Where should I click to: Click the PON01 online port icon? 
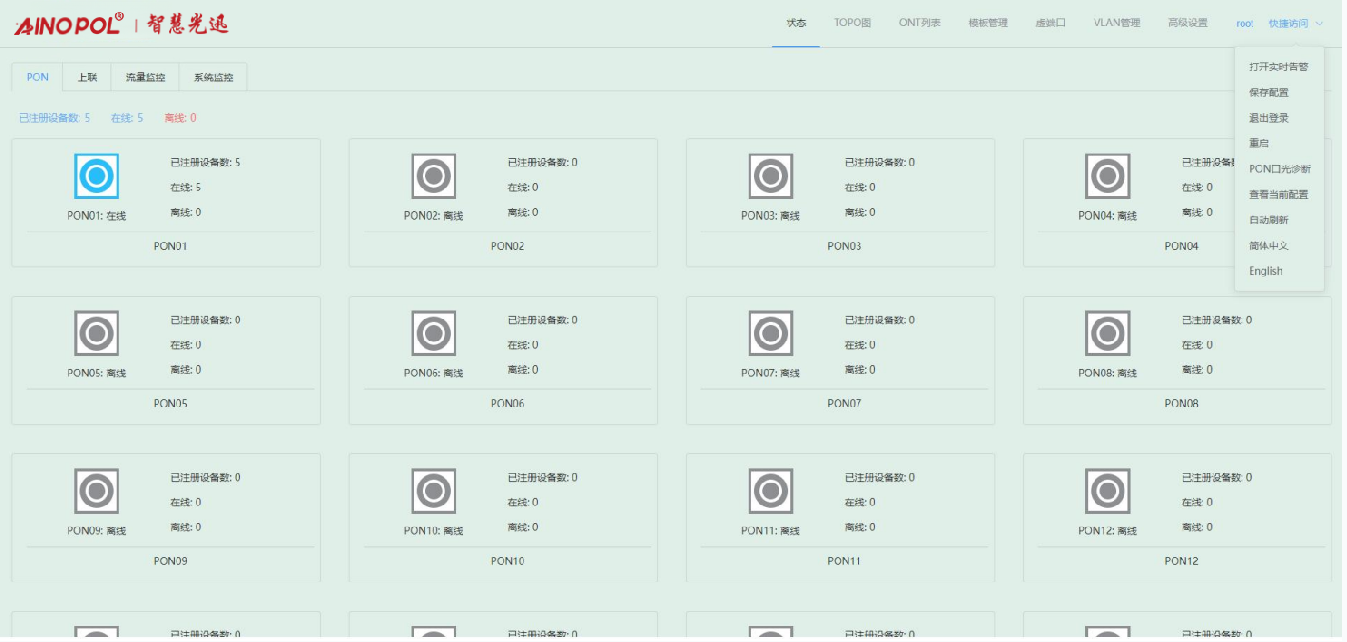[x=97, y=177]
